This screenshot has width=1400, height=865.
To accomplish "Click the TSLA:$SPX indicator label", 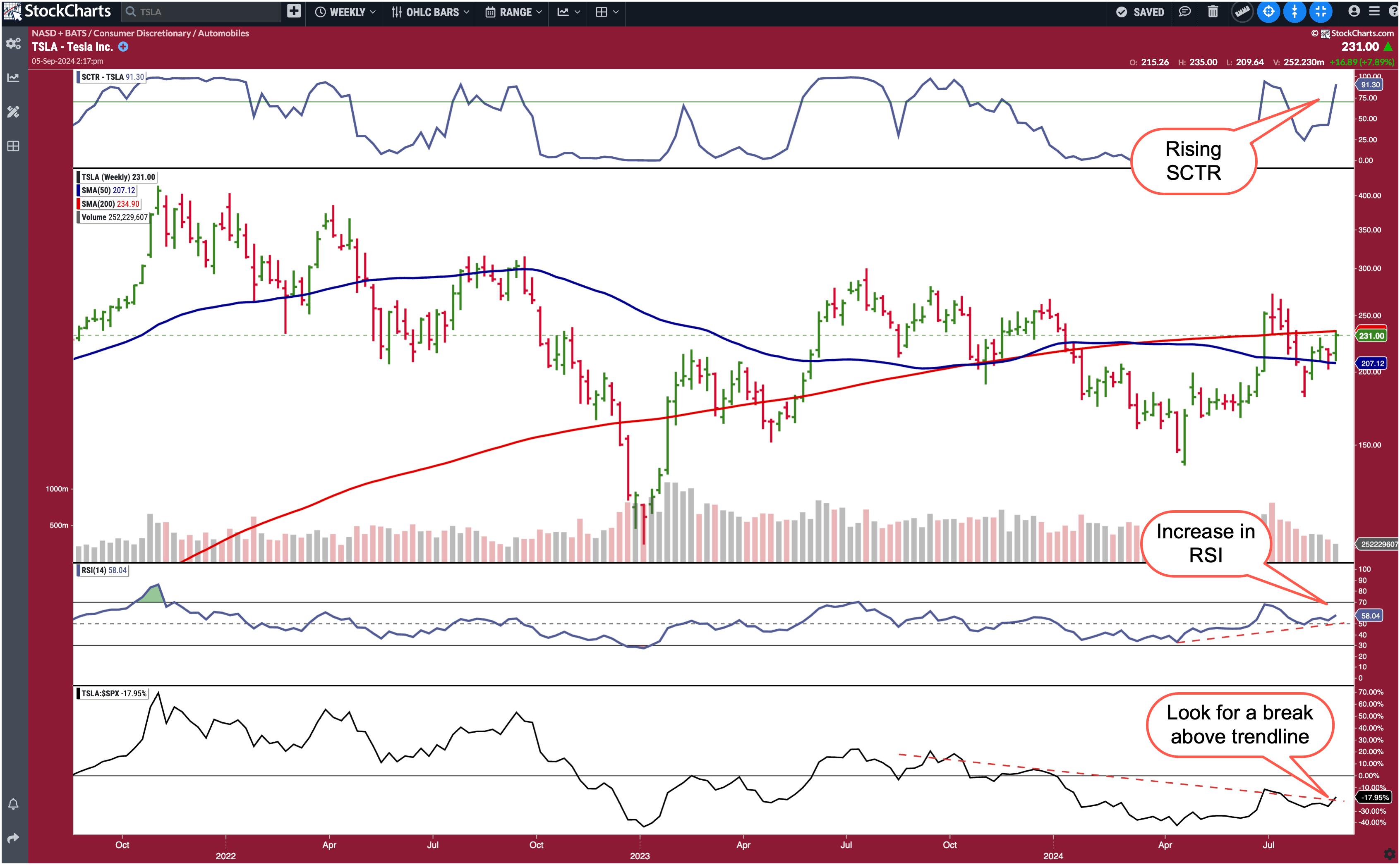I will (x=113, y=693).
